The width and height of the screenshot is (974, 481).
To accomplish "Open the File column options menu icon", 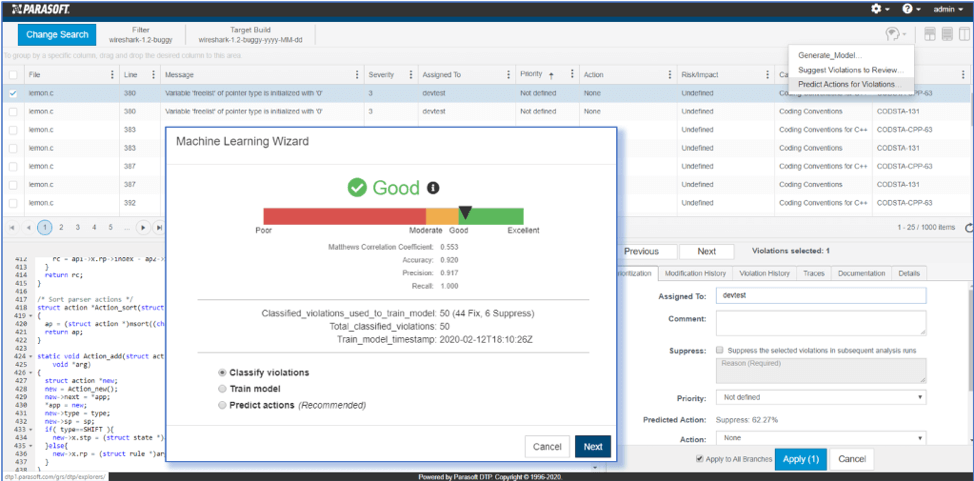I will pyautogui.click(x=108, y=75).
